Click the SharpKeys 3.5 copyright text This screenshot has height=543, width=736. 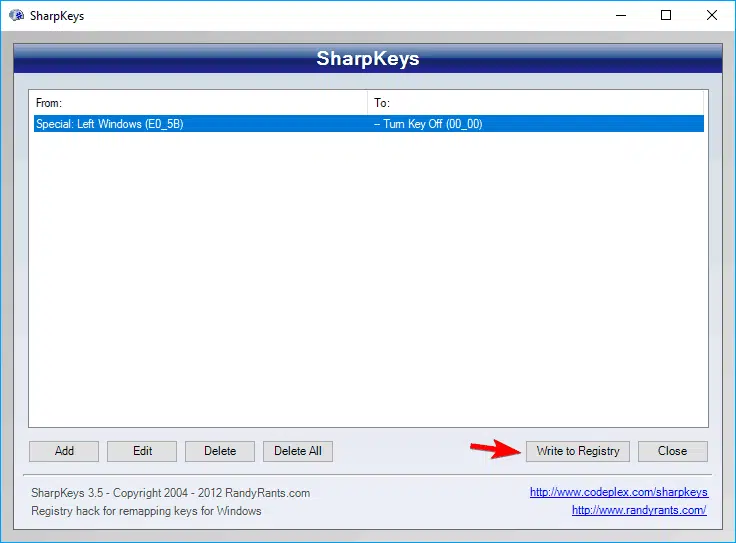(170, 493)
